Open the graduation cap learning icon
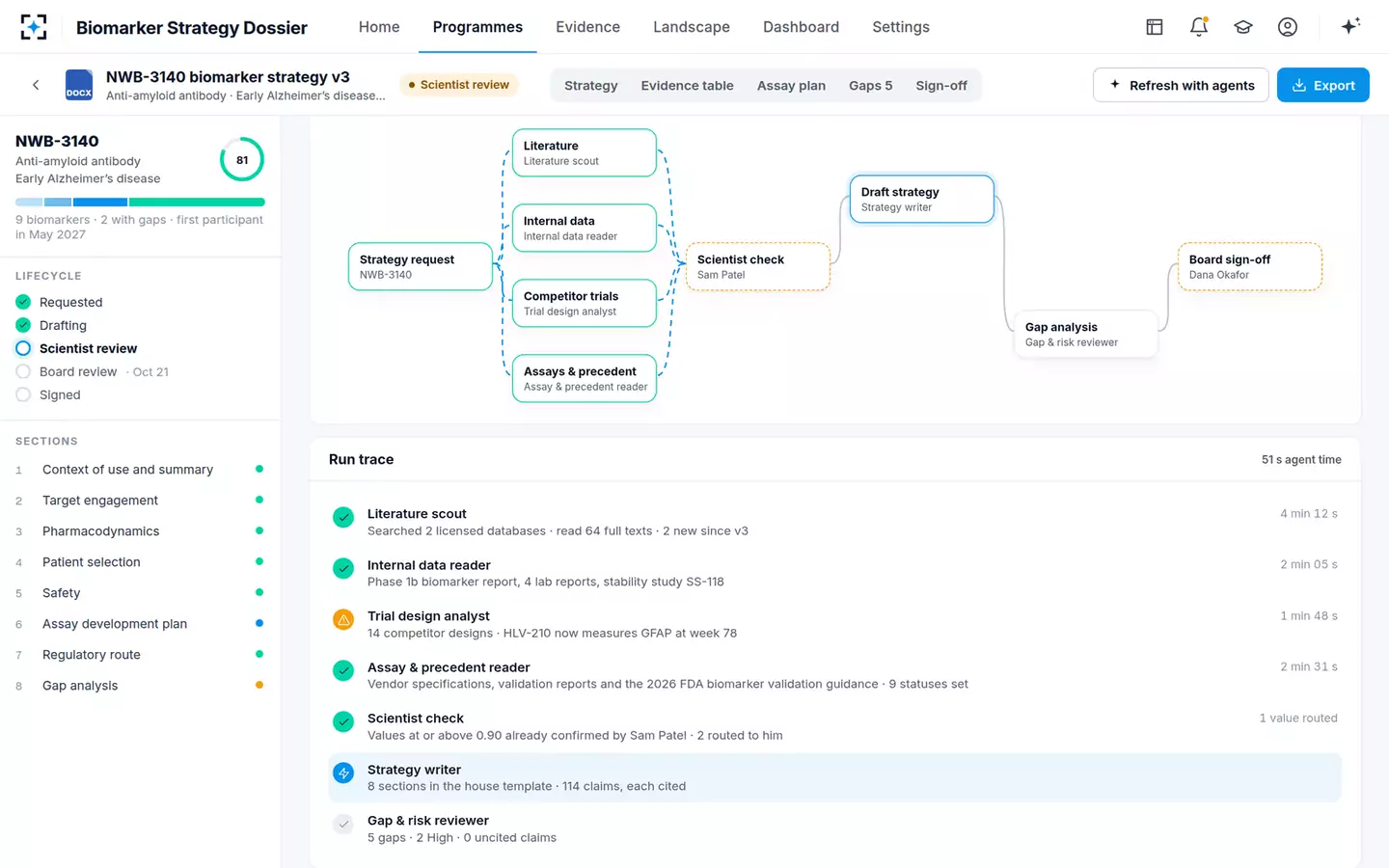This screenshot has height=868, width=1389. click(1243, 27)
